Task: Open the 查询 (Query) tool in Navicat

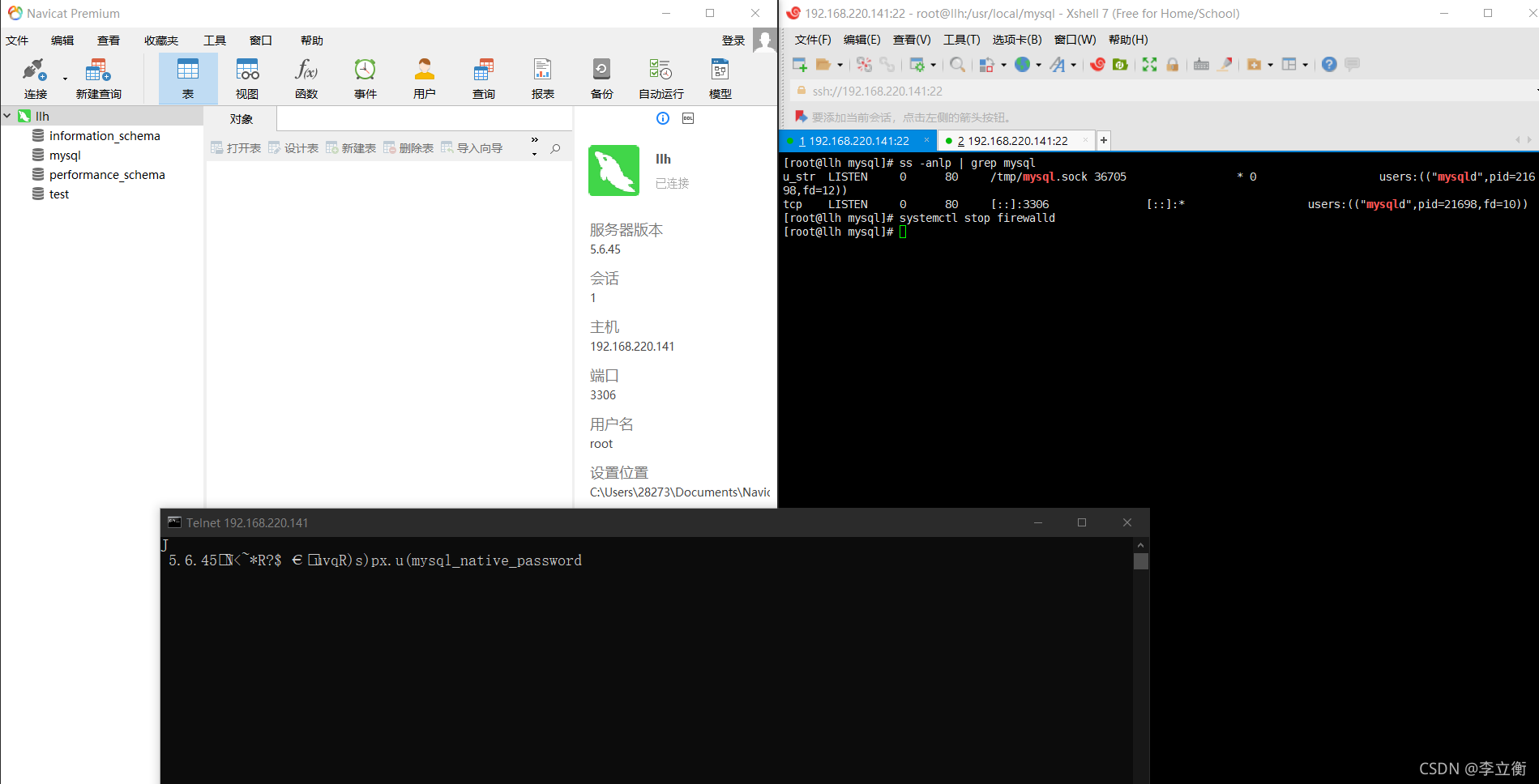Action: point(484,79)
